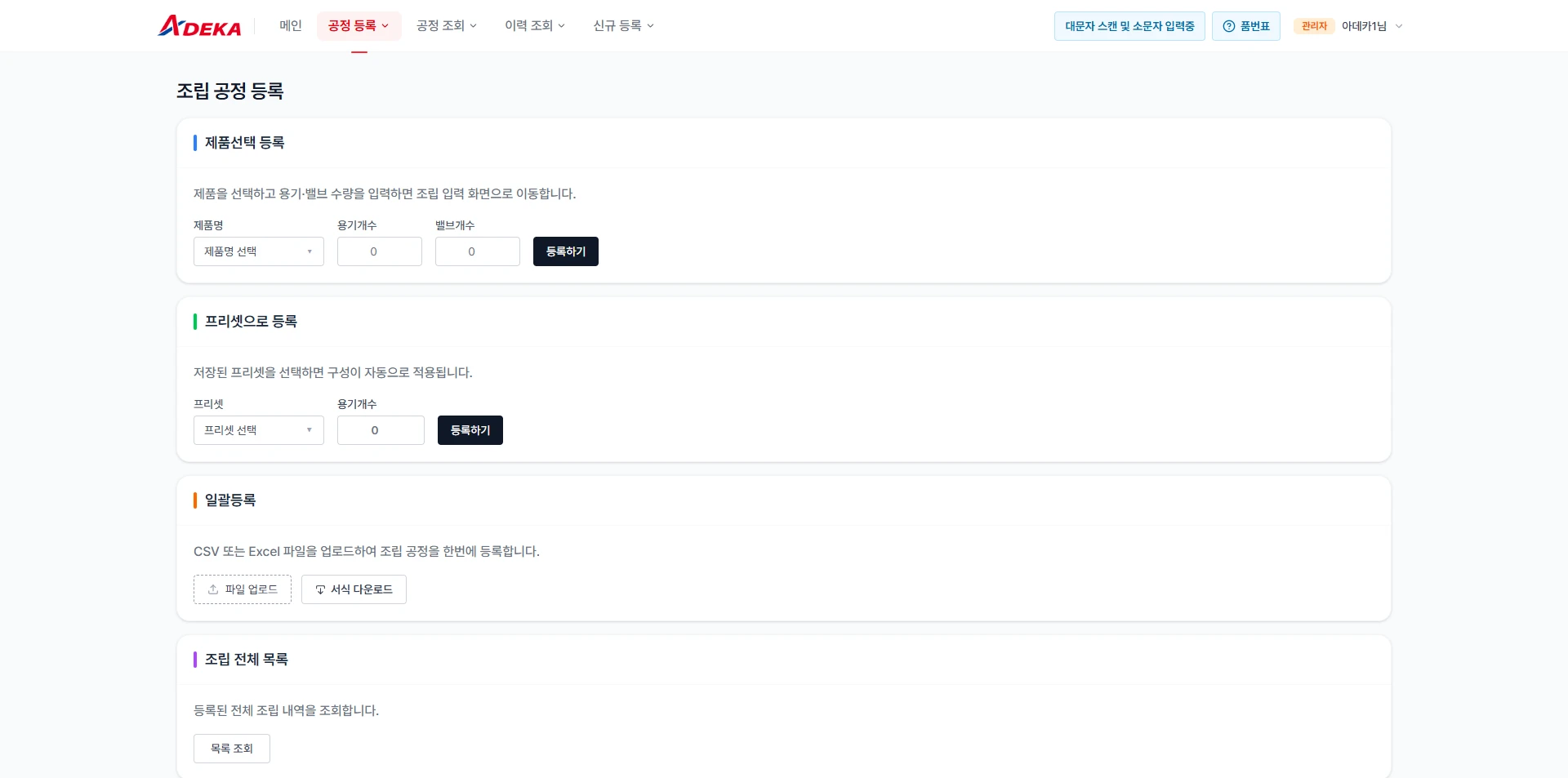
Task: Expand the 신규 등록 menu
Action: coord(623,26)
